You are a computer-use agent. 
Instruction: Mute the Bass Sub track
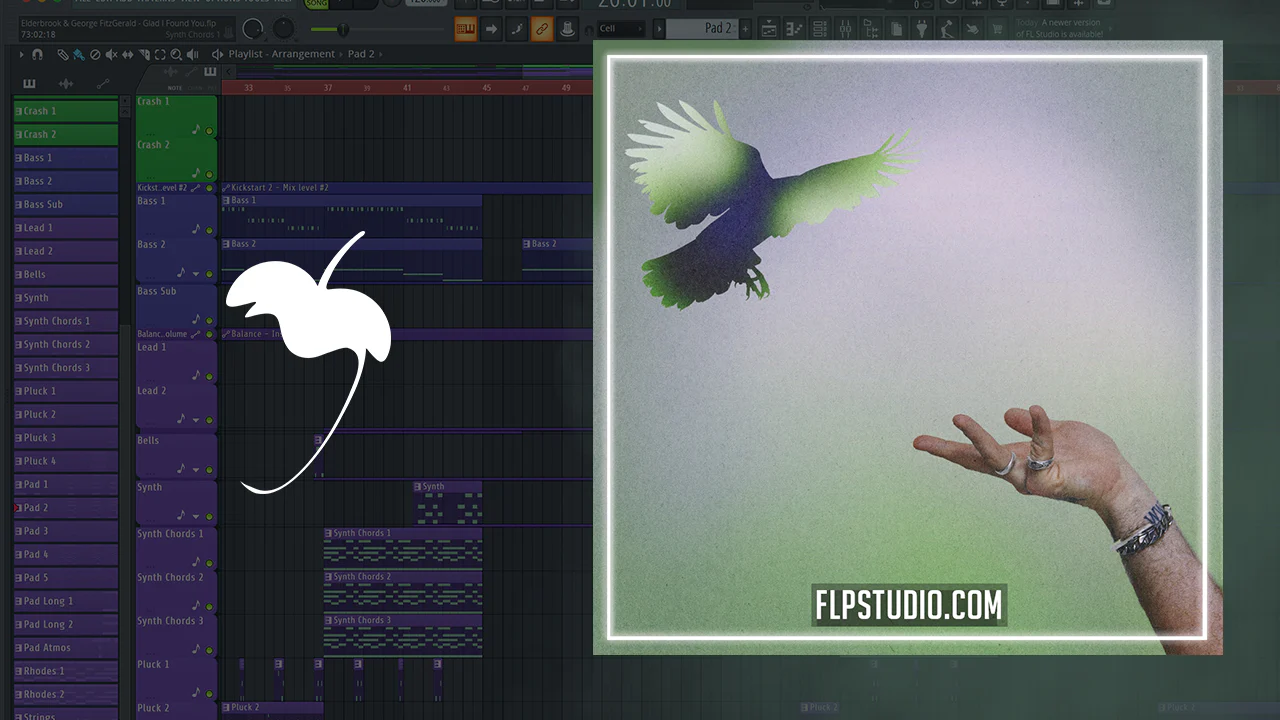[x=209, y=320]
